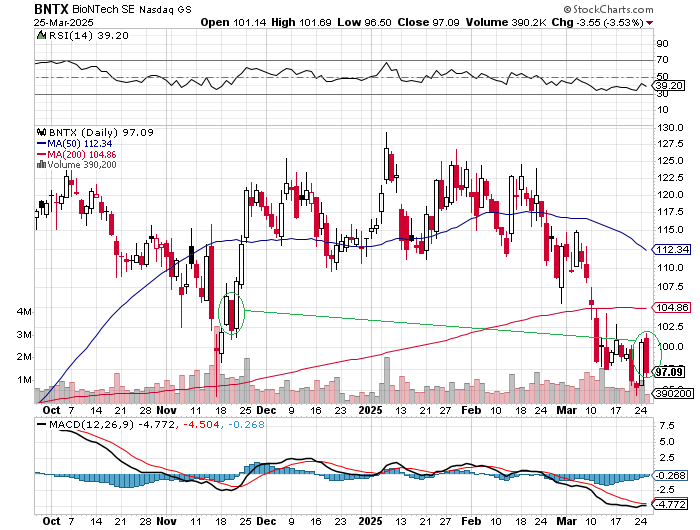Viewport: 700px width, 530px height.
Task: Click the candlestick icon beside BNTX (Daily)
Action: pyautogui.click(x=42, y=132)
